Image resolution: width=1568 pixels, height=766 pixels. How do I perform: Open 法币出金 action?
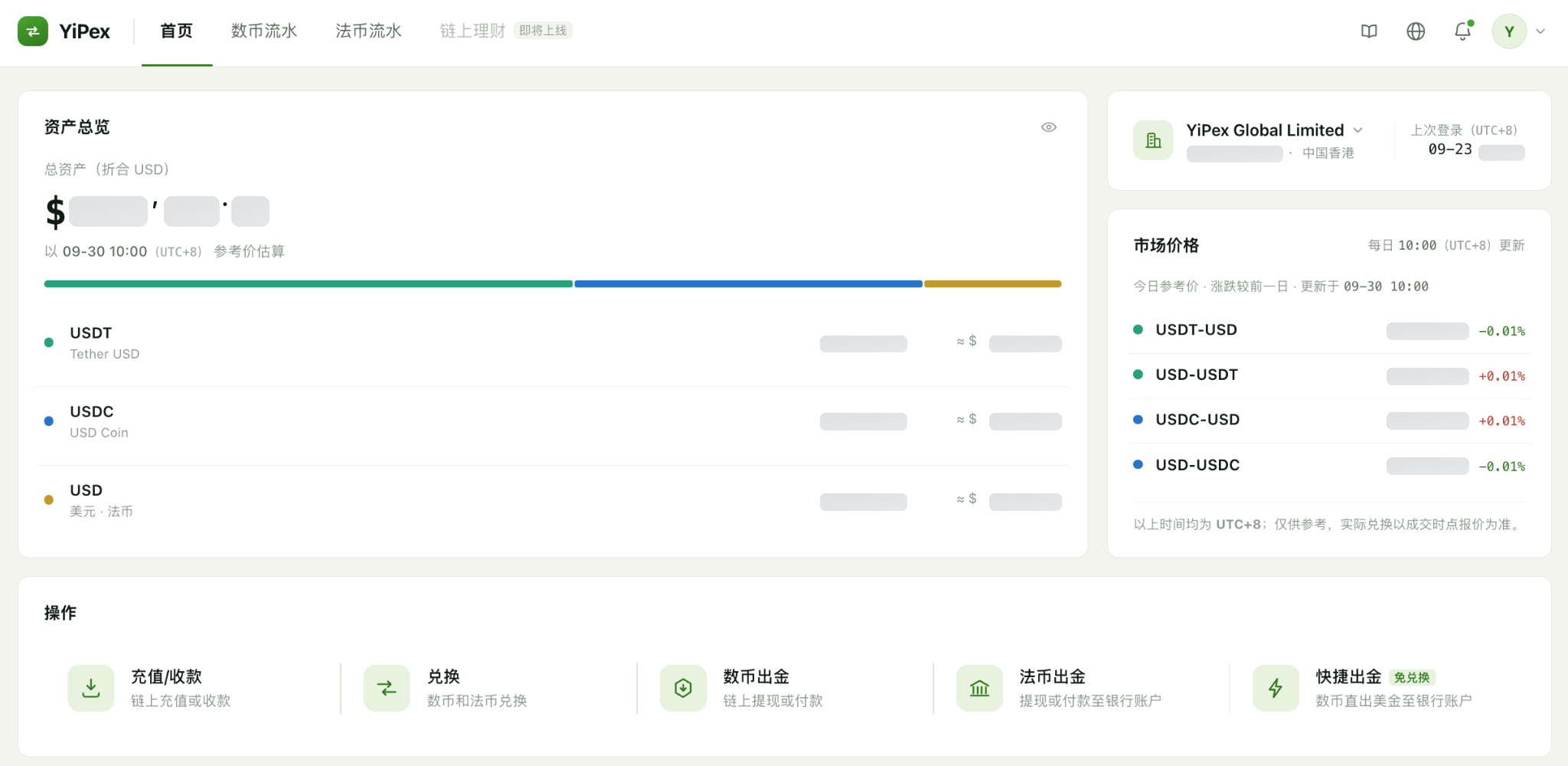(x=1083, y=688)
